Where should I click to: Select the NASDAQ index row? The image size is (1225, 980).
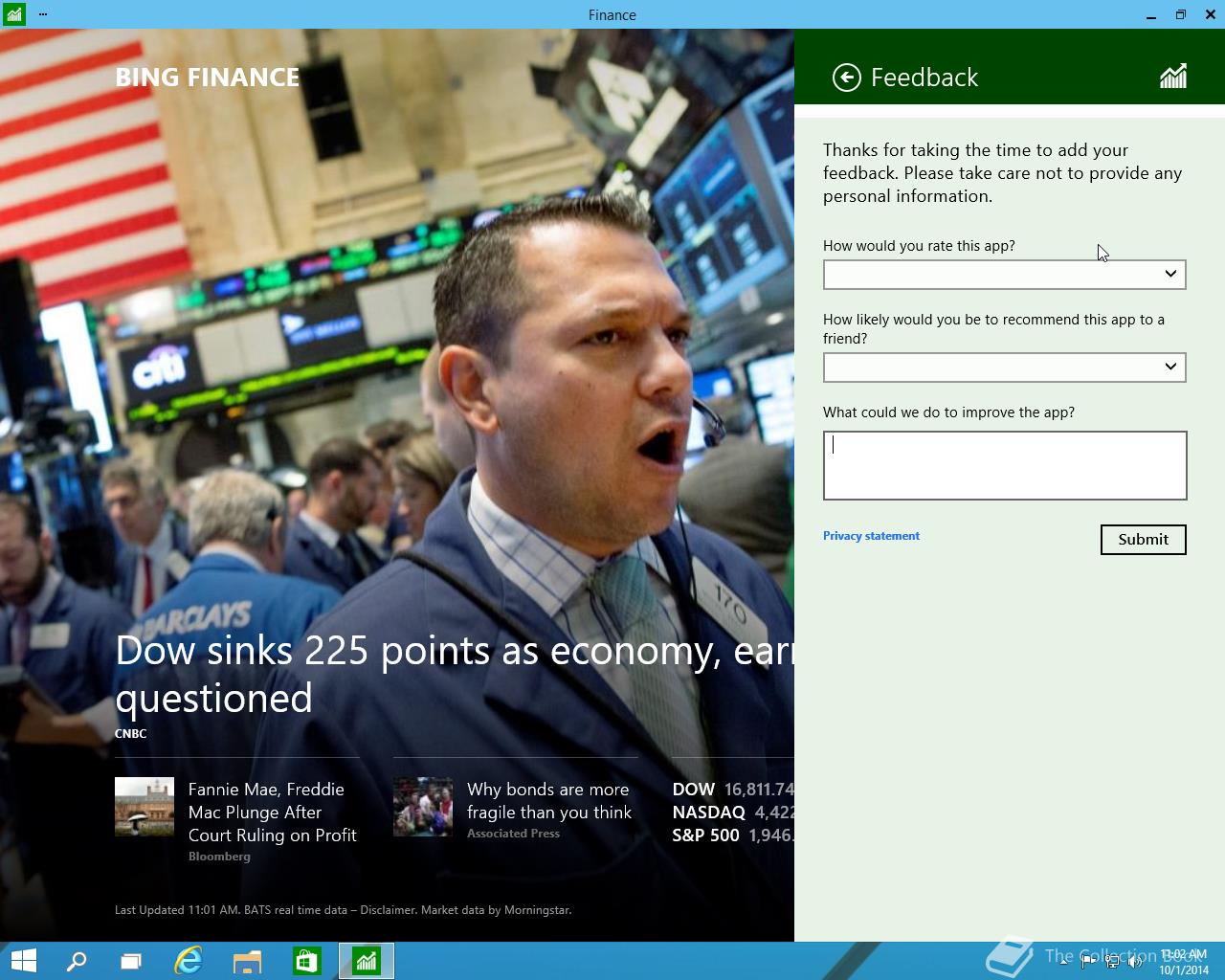point(733,813)
